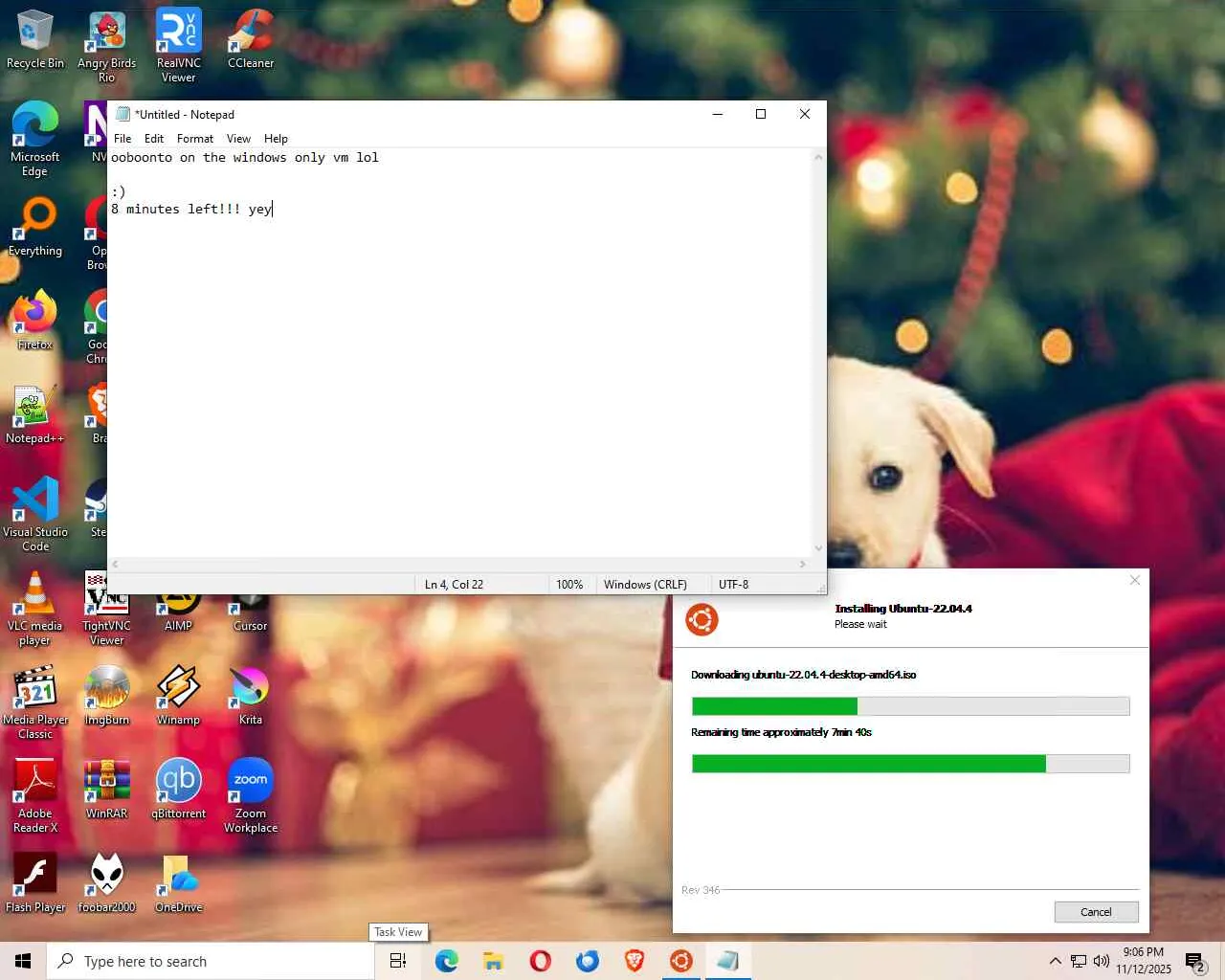Click the progress bar below the remaining time
The width and height of the screenshot is (1225, 980).
click(910, 764)
